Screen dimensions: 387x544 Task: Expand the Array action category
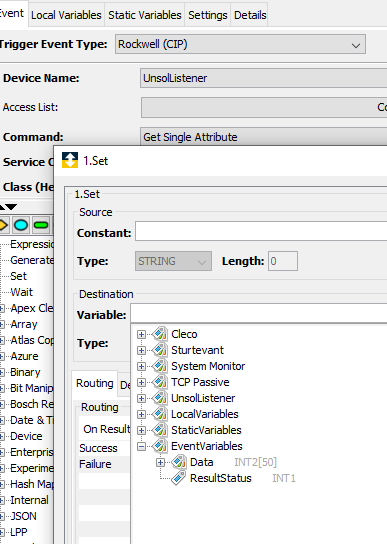(2, 325)
